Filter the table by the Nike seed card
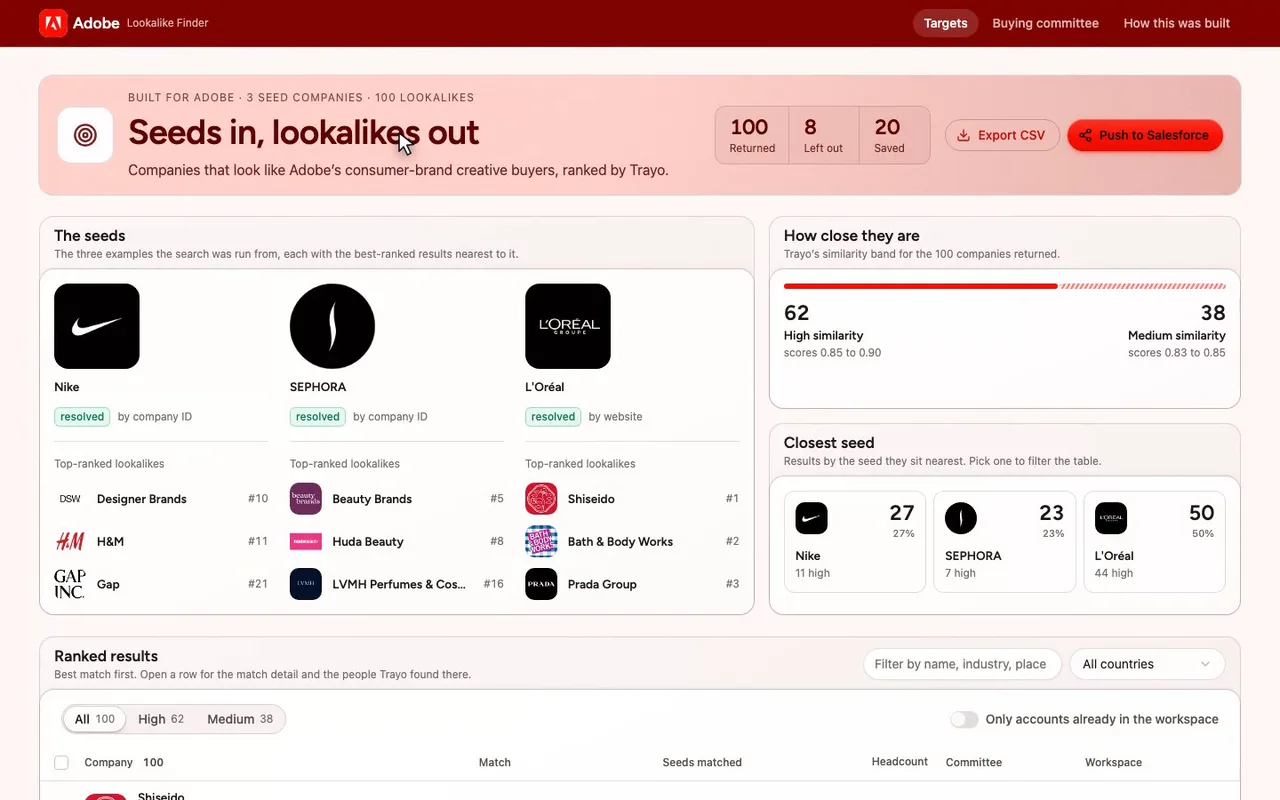This screenshot has width=1280, height=800. click(x=855, y=541)
